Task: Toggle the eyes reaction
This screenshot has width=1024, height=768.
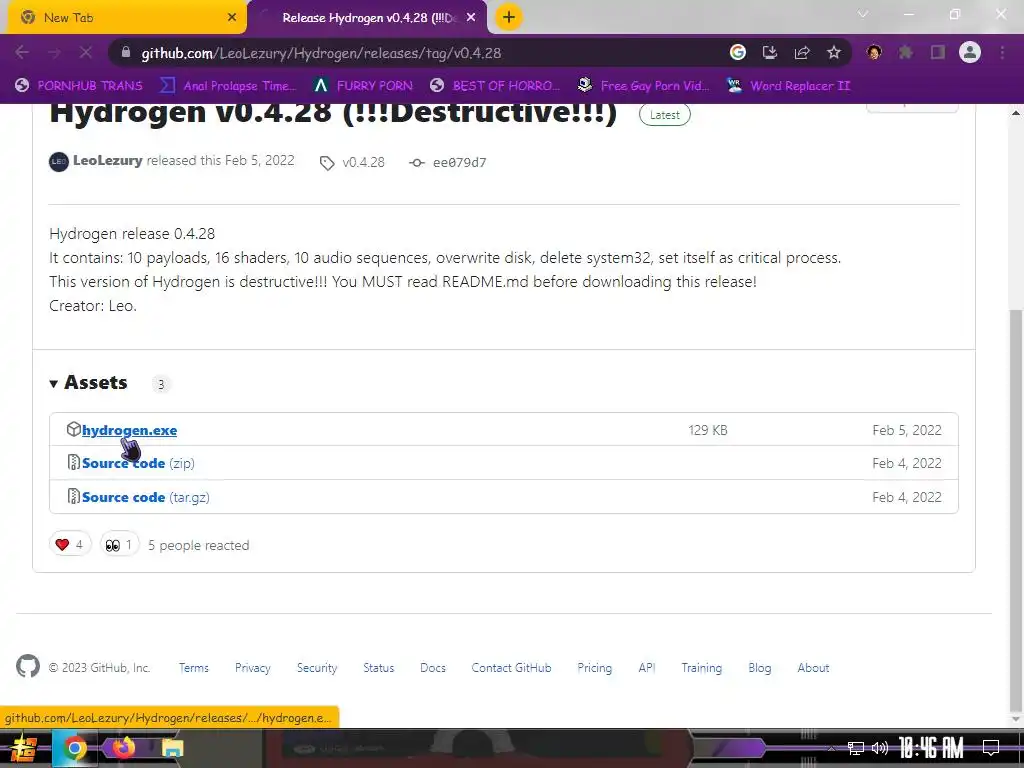Action: pos(120,544)
